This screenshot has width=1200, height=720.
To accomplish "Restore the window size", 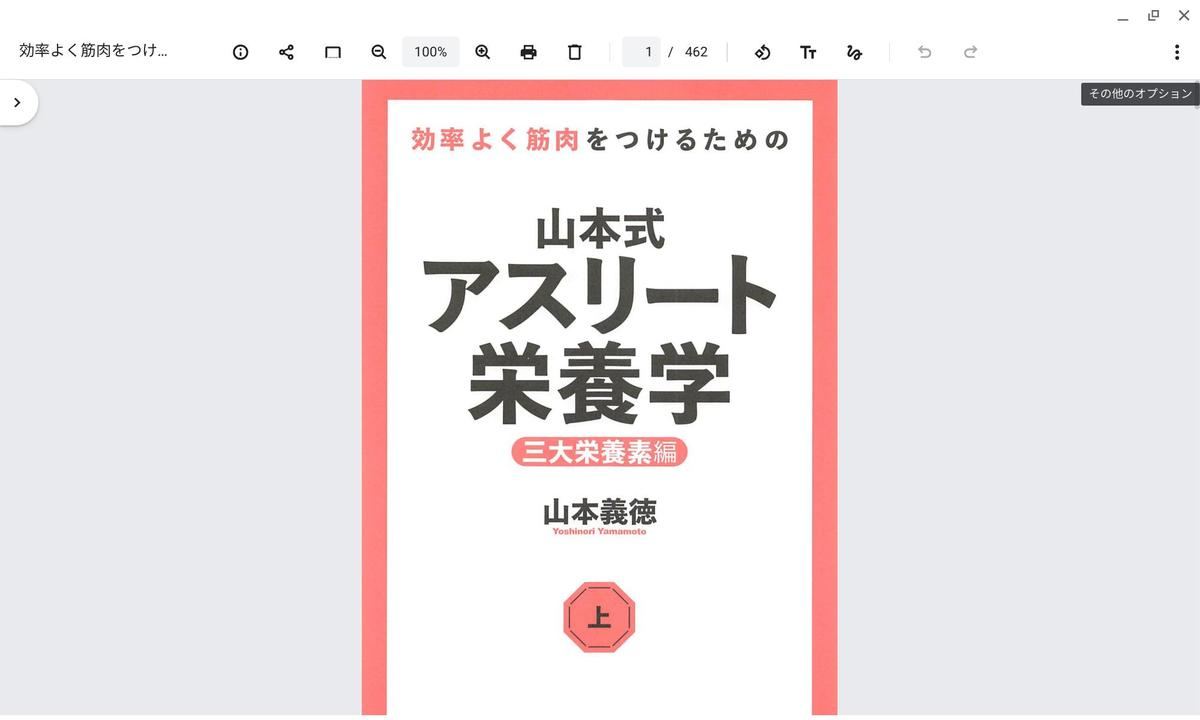I will coord(1153,16).
